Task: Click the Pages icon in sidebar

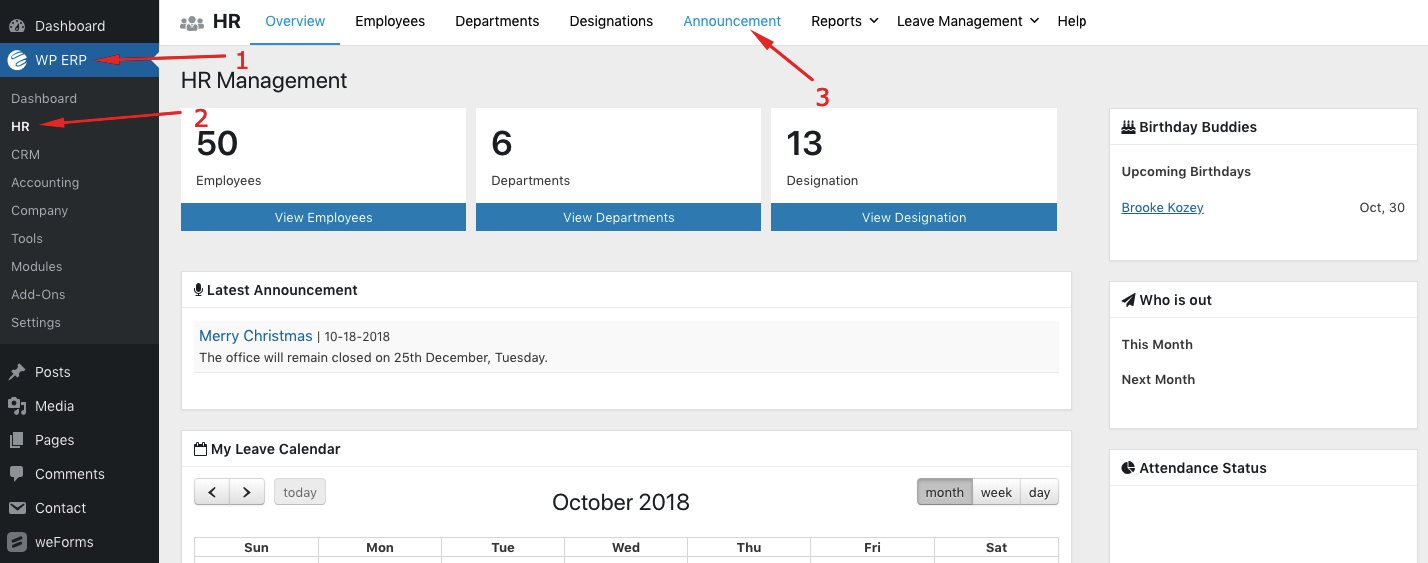Action: point(17,440)
